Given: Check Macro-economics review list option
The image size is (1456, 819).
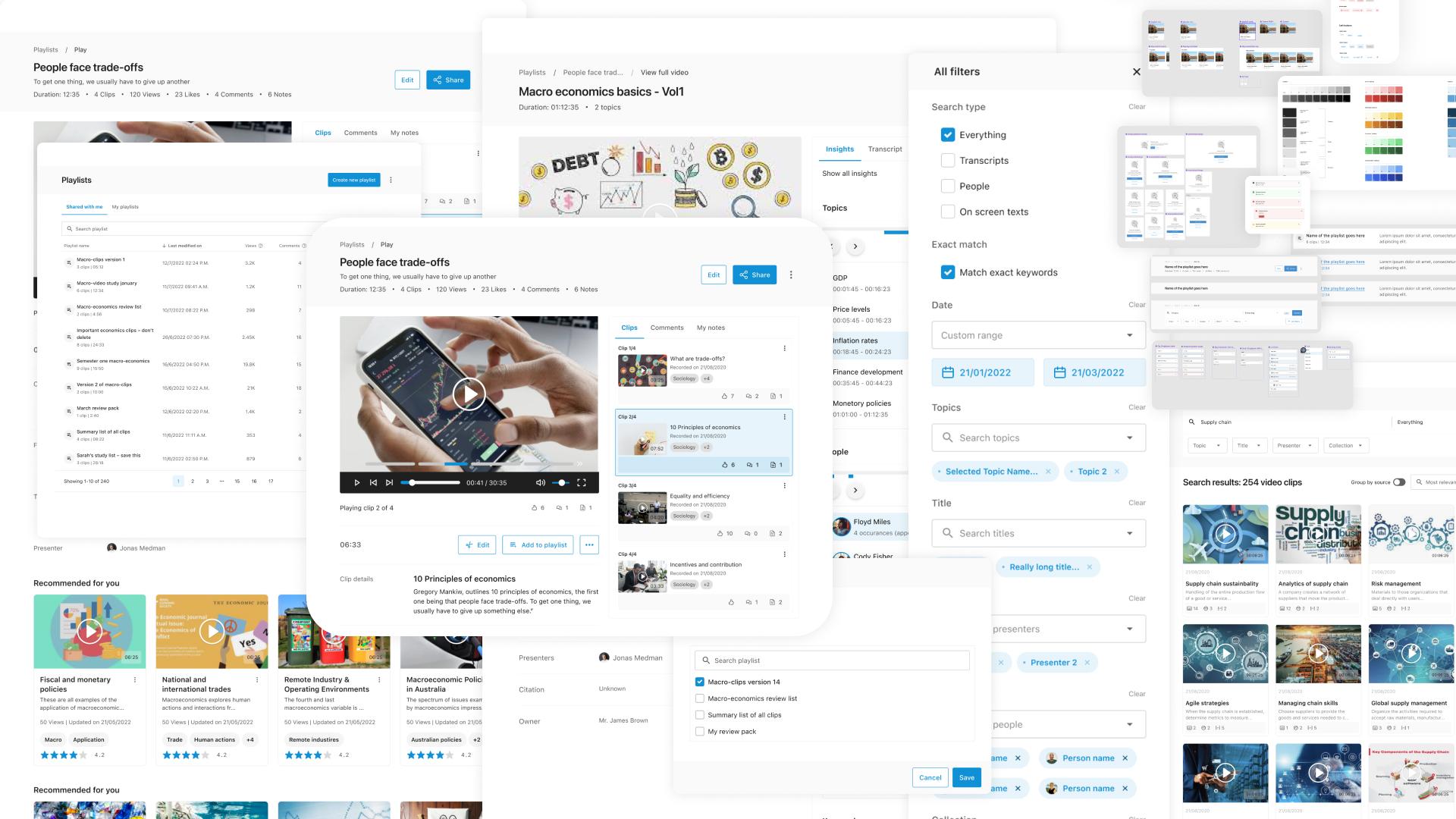Looking at the screenshot, I should pyautogui.click(x=700, y=698).
